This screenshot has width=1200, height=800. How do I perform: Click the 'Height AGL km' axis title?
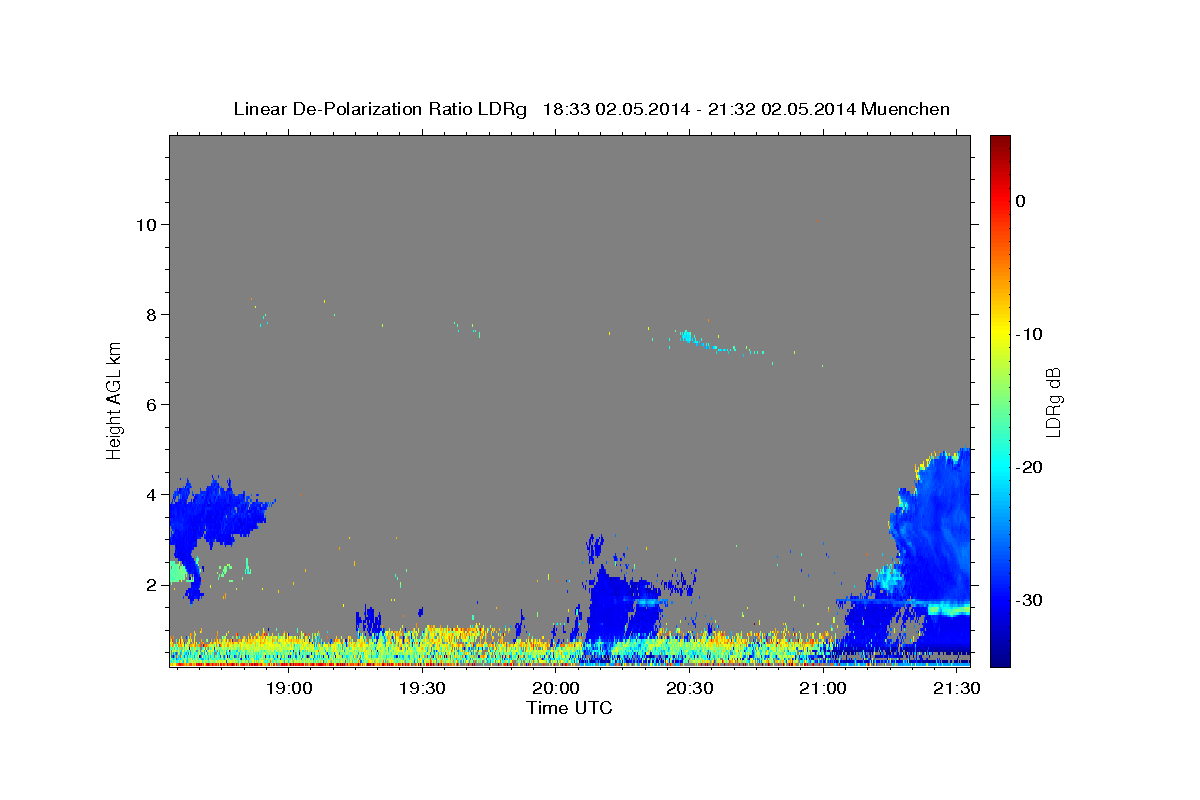click(115, 400)
